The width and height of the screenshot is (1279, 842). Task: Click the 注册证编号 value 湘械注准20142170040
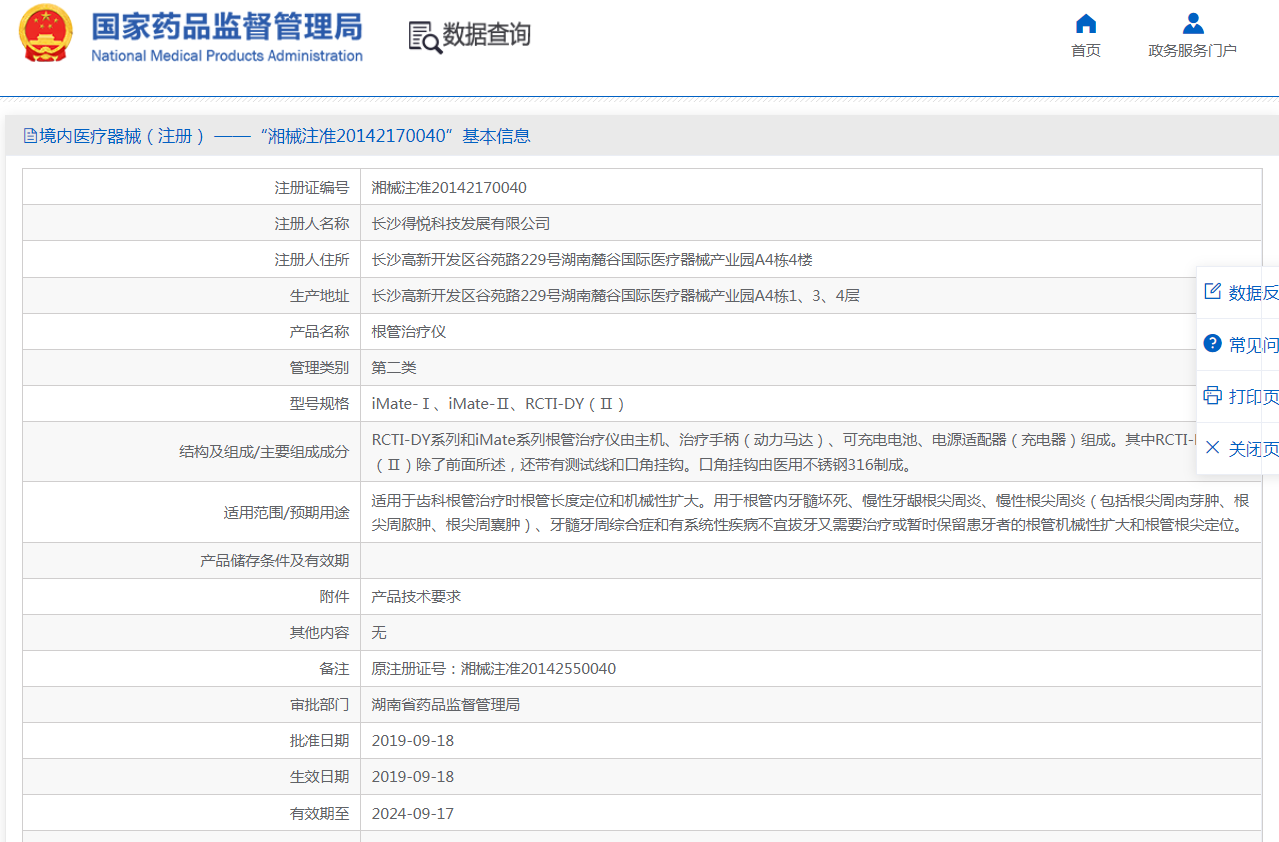(x=449, y=188)
